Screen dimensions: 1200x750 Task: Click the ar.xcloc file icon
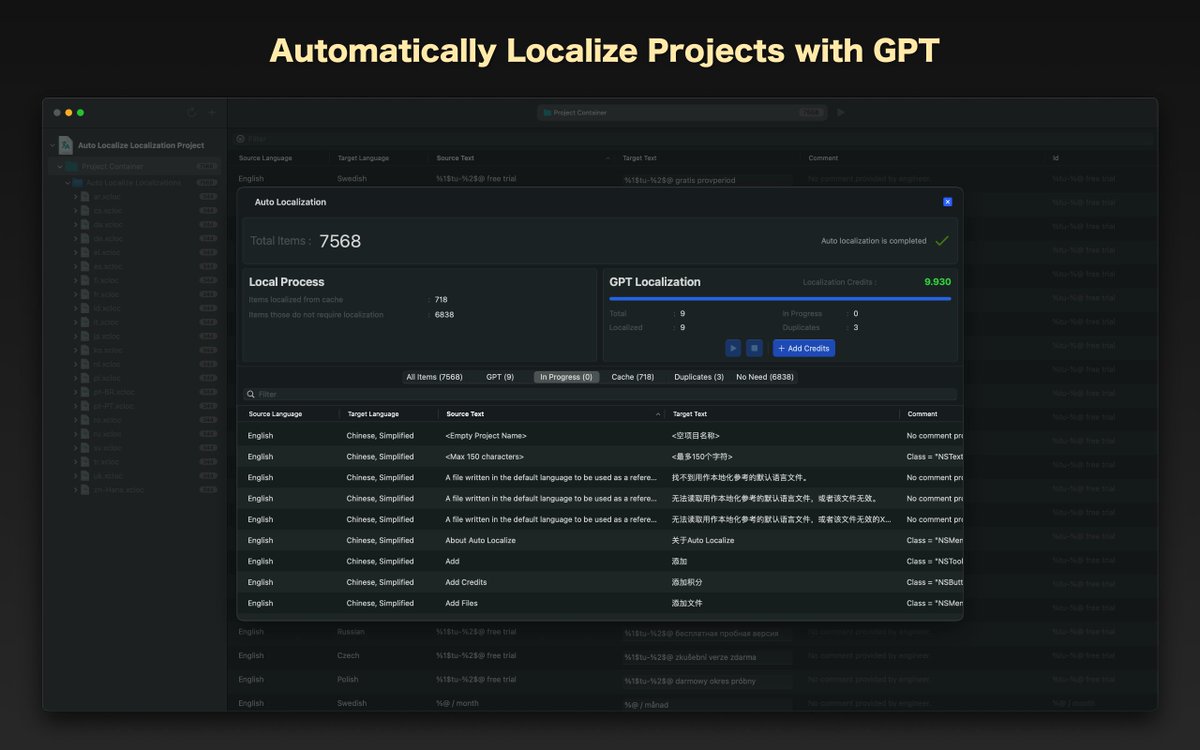tap(86, 197)
